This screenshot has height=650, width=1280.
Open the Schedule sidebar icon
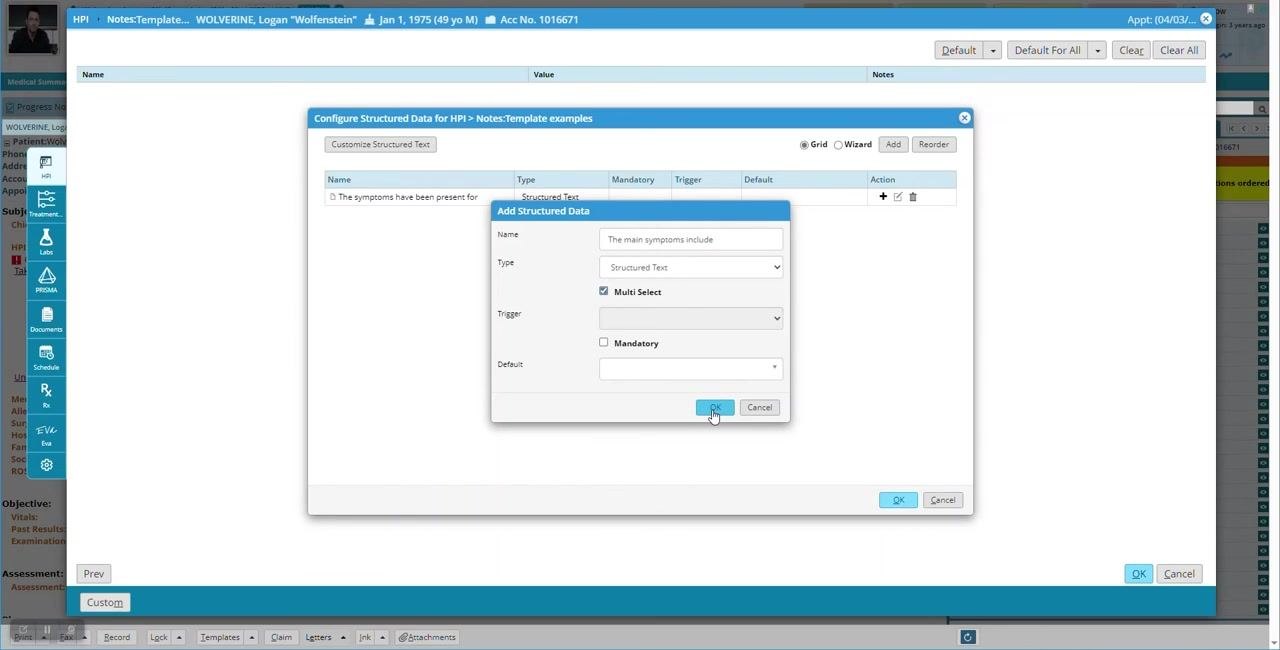tap(46, 357)
